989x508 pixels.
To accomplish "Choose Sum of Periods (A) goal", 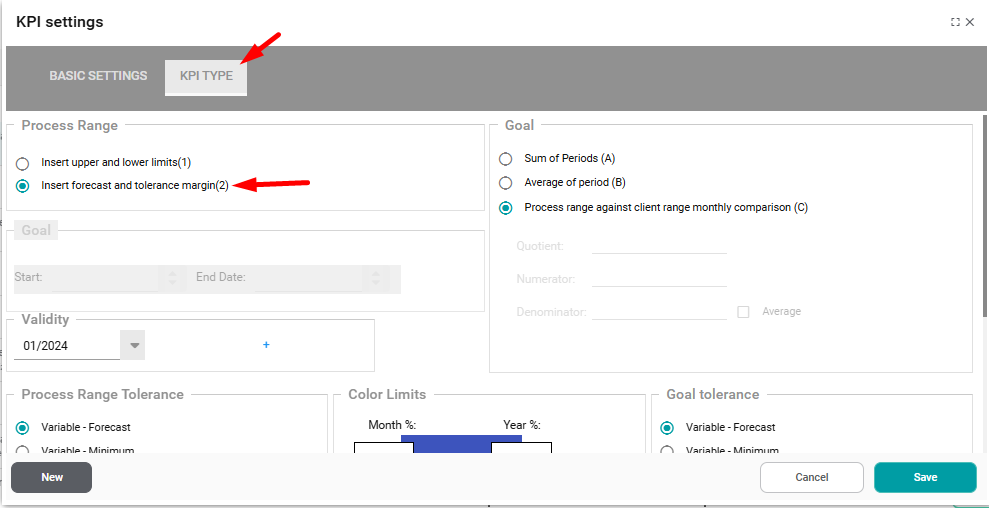I will tap(506, 159).
